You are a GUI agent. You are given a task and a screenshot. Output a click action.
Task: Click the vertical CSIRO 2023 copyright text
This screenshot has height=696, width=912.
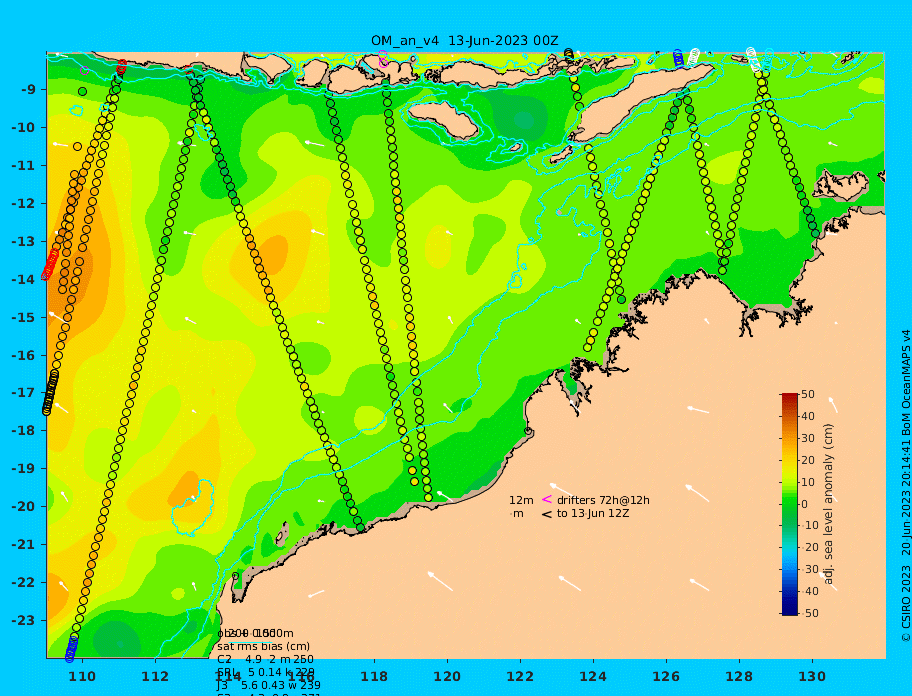point(906,486)
